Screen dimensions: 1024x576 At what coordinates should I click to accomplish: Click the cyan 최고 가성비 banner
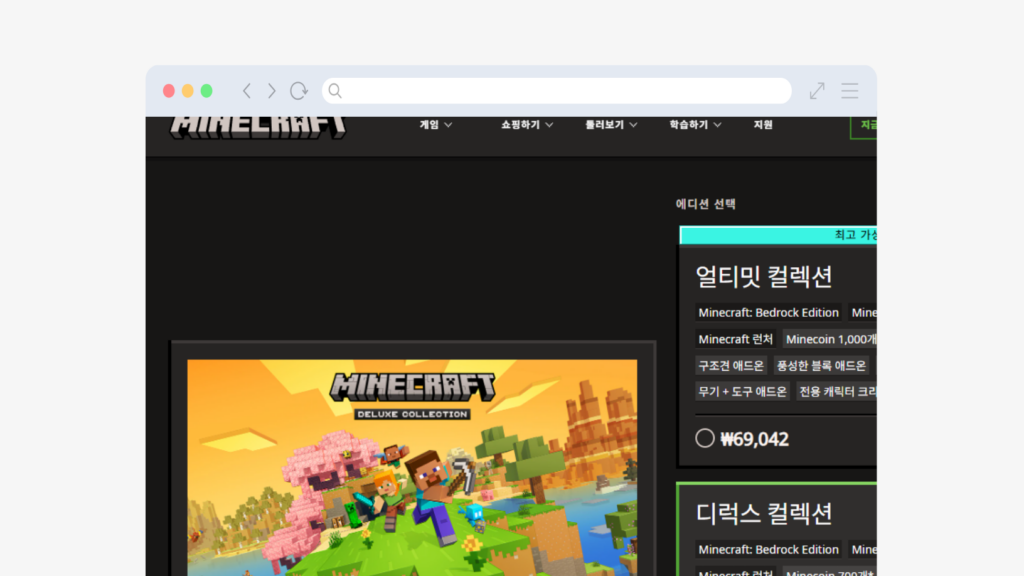(778, 235)
